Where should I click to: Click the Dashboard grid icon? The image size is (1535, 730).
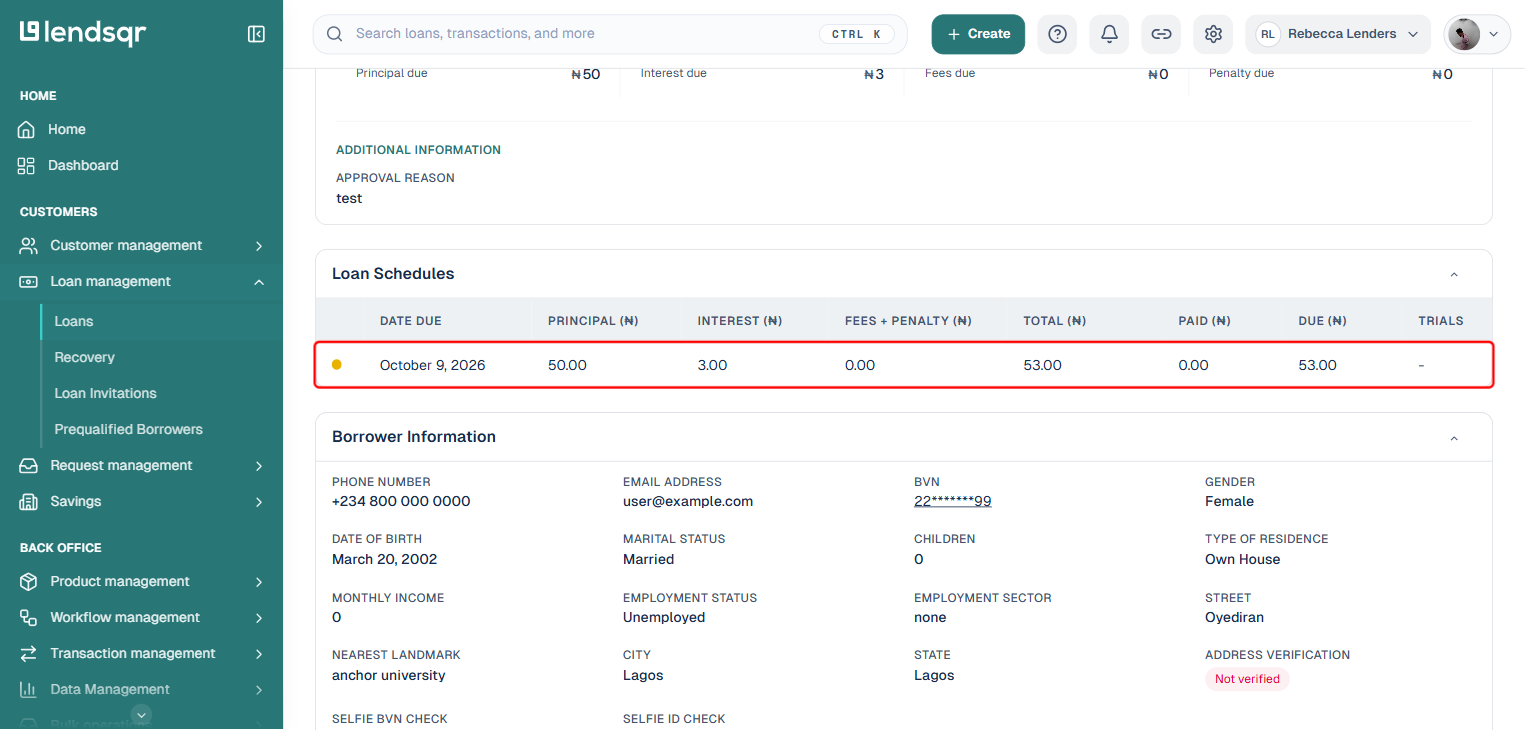point(26,165)
